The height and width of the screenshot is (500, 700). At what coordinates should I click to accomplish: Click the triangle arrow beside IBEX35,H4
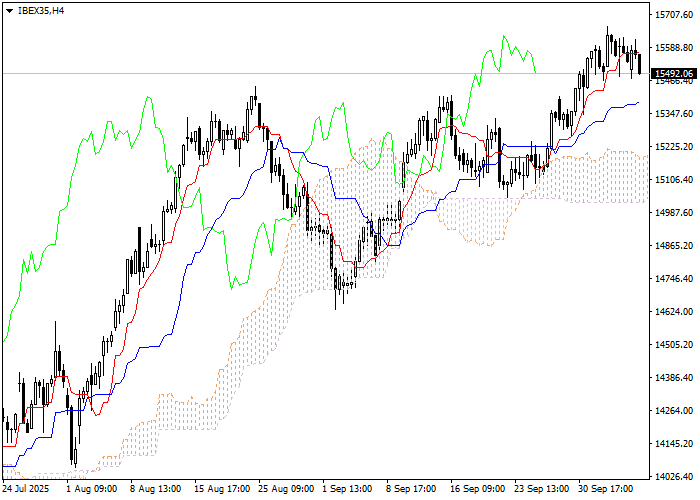pos(9,9)
